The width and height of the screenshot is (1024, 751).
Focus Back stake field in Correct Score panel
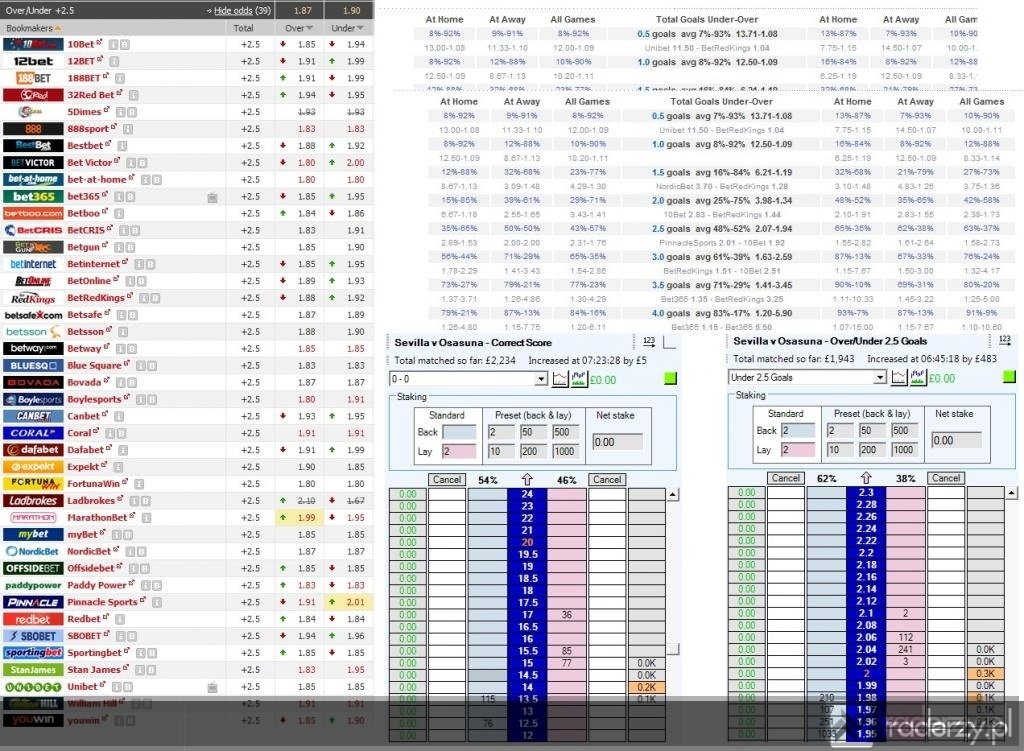[x=459, y=432]
